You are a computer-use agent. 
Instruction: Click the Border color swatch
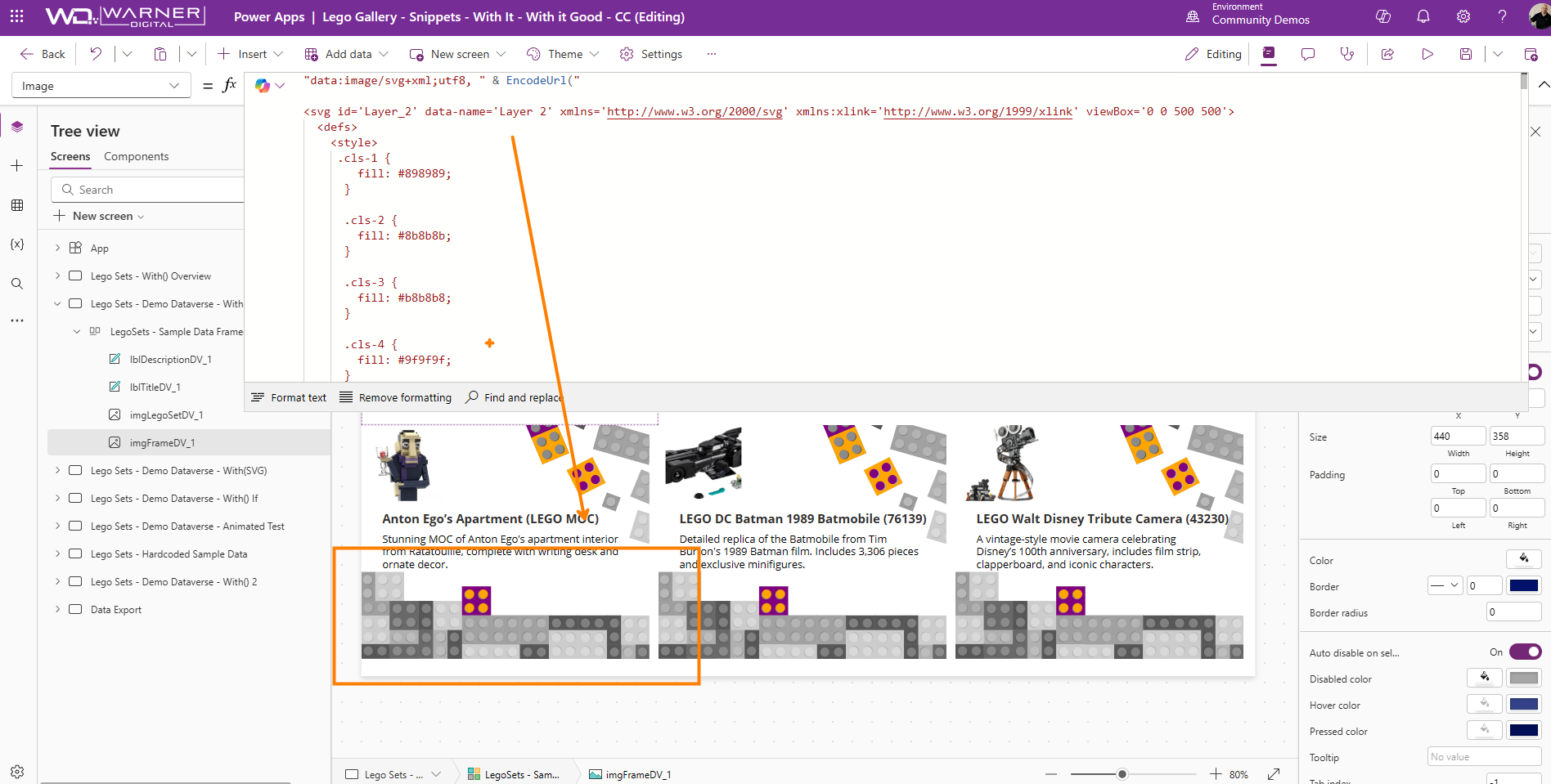[x=1524, y=585]
